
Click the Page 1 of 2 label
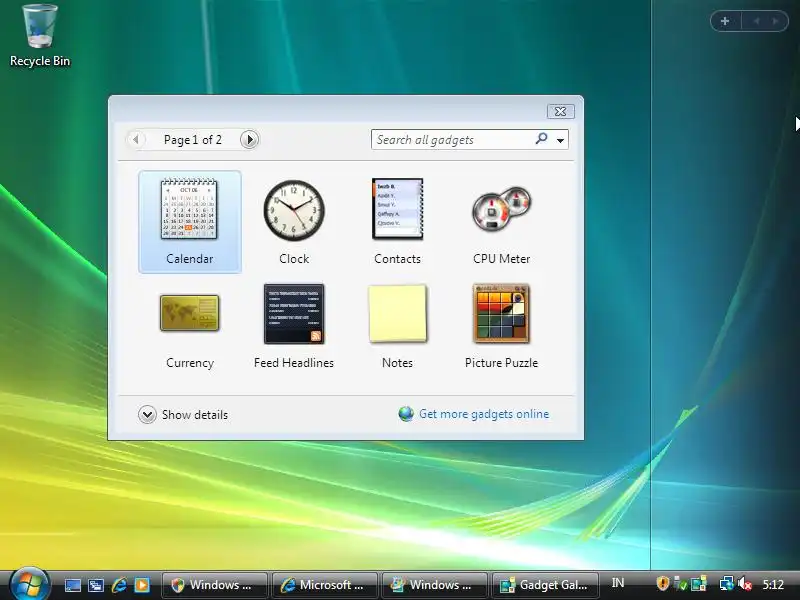(x=193, y=140)
